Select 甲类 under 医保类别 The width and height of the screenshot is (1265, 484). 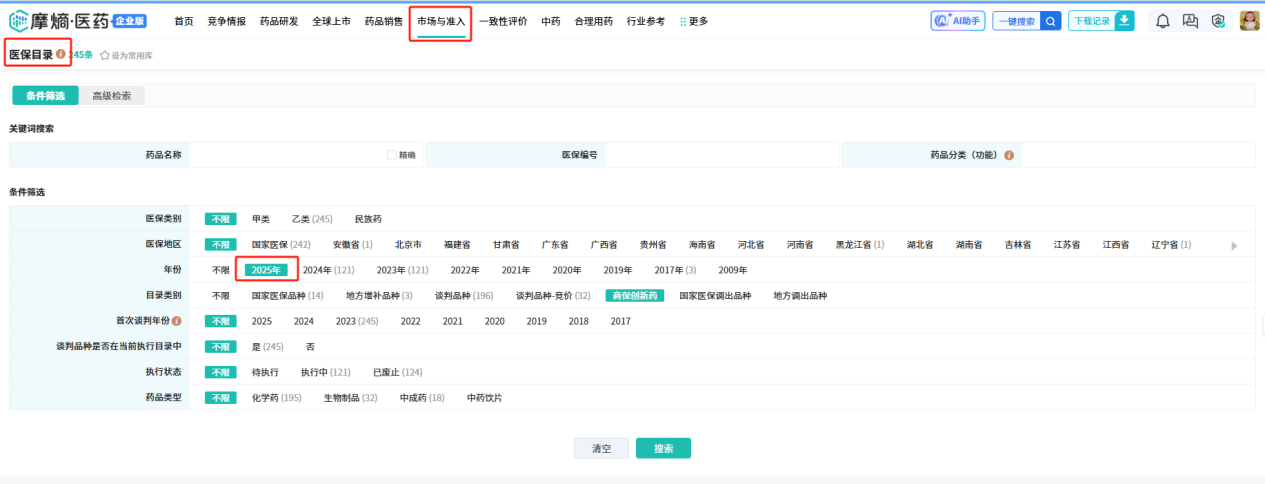coord(261,219)
